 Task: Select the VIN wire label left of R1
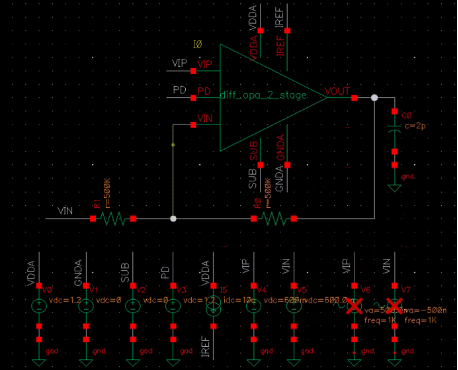point(65,211)
